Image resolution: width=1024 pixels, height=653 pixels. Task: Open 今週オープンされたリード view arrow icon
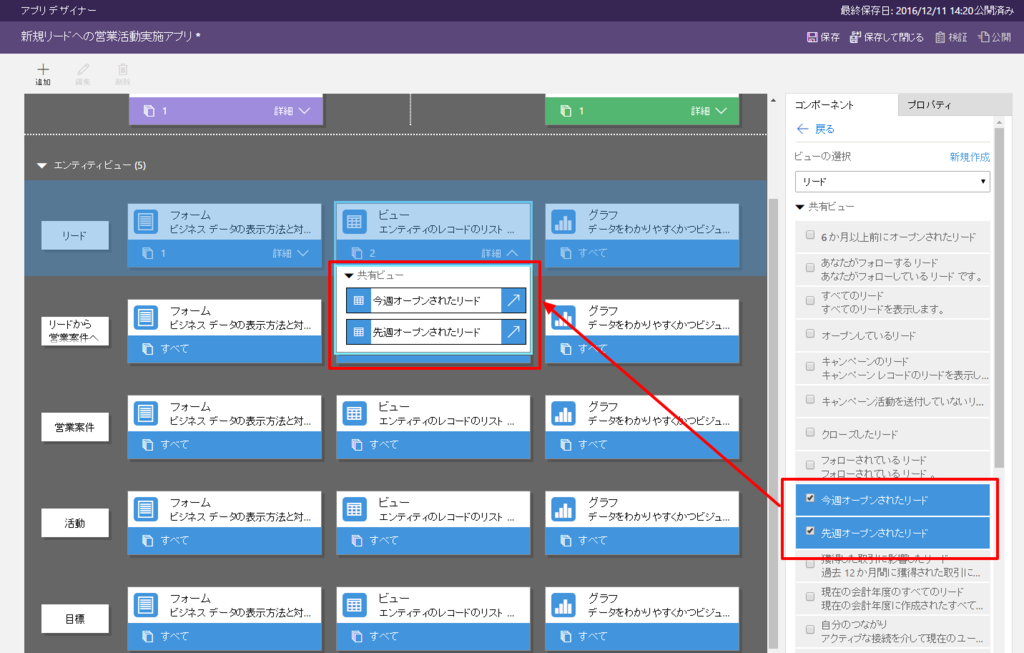click(x=514, y=300)
